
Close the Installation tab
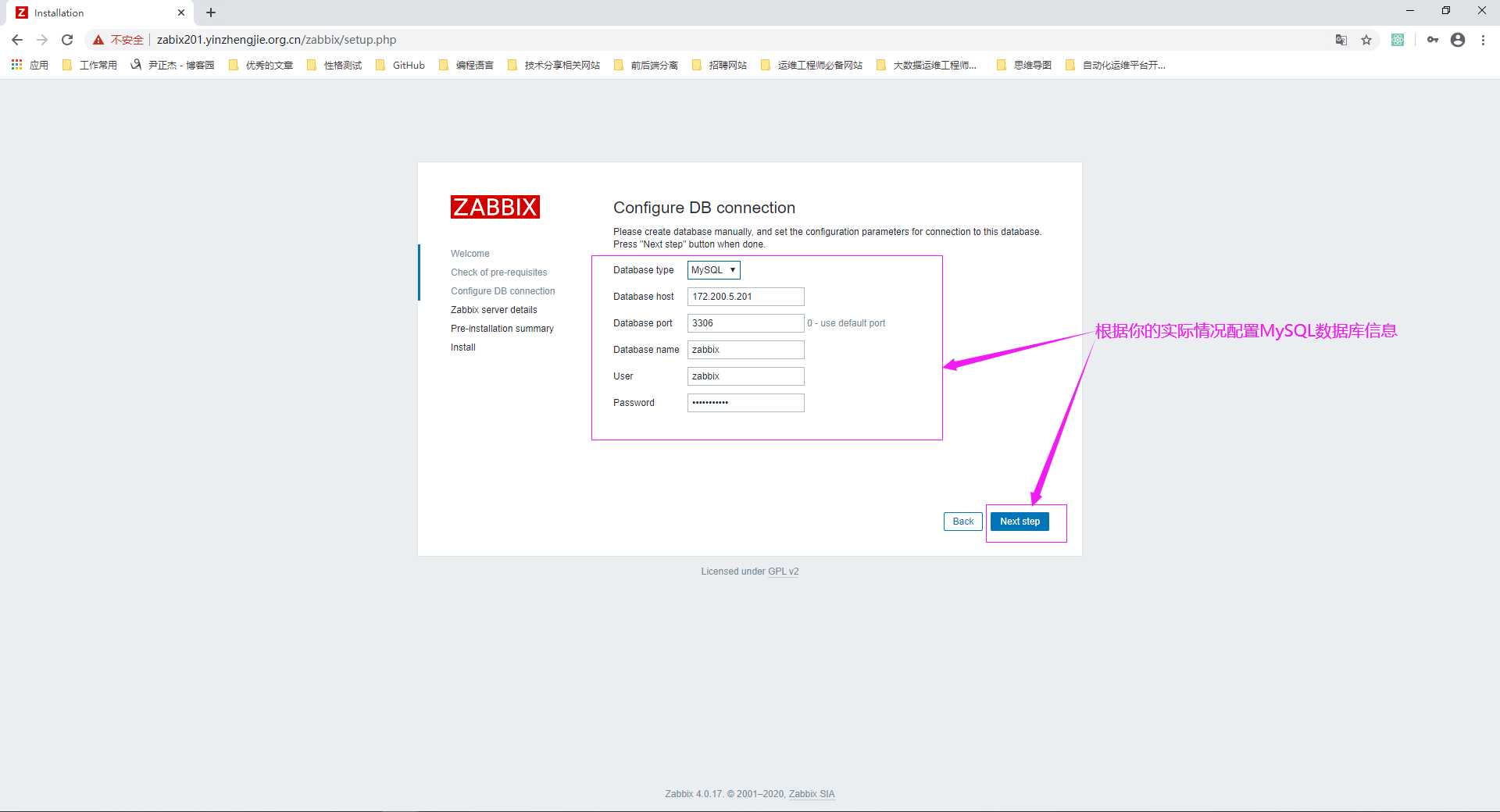coord(181,12)
